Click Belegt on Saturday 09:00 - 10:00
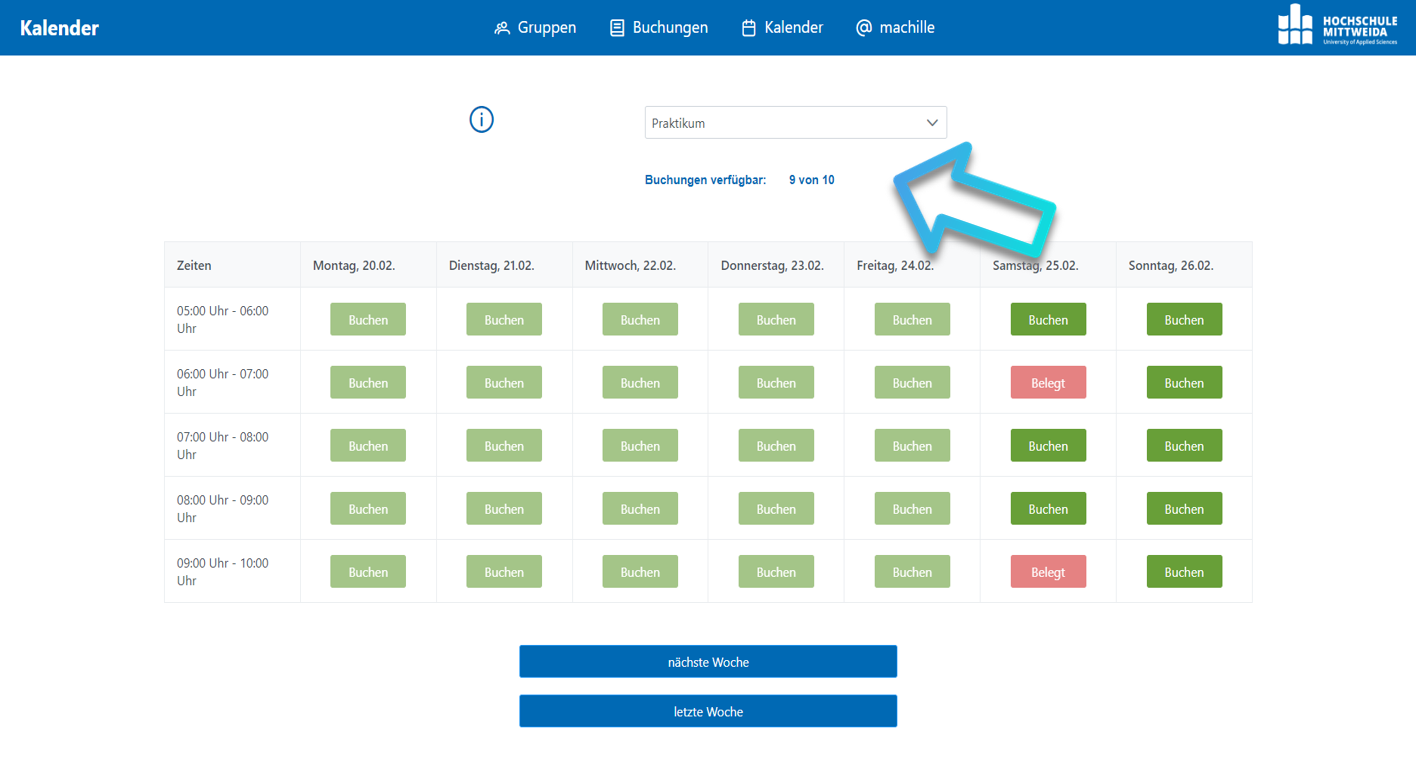Screen dimensions: 1416x782 click(x=1048, y=572)
